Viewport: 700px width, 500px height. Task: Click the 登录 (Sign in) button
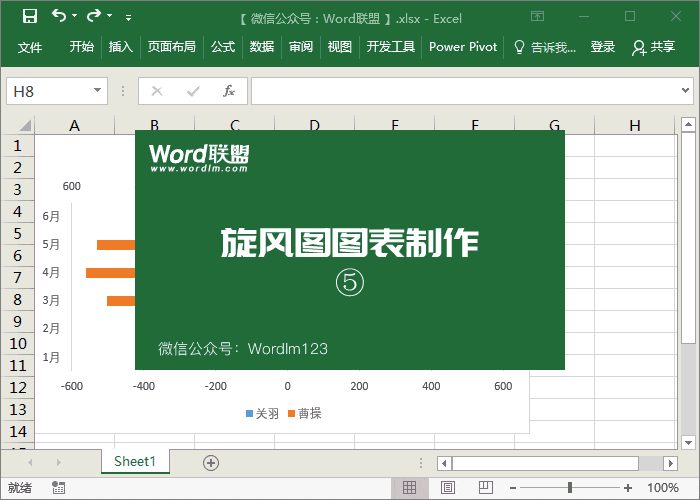click(603, 47)
